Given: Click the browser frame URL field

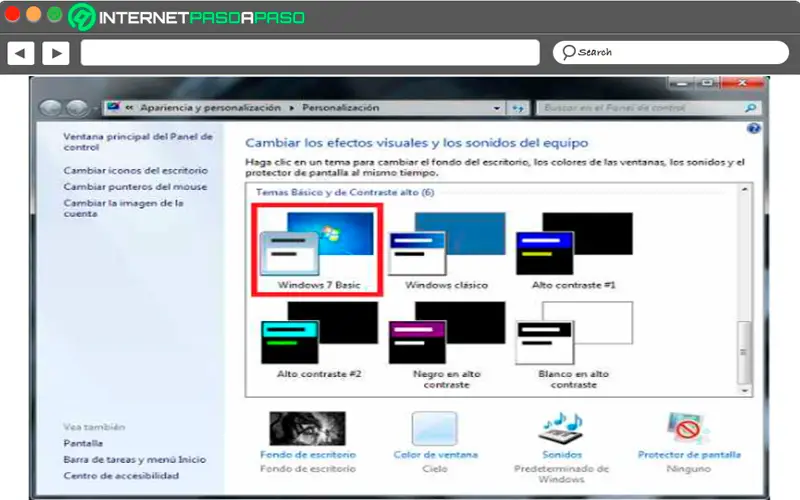Looking at the screenshot, I should coord(310,53).
